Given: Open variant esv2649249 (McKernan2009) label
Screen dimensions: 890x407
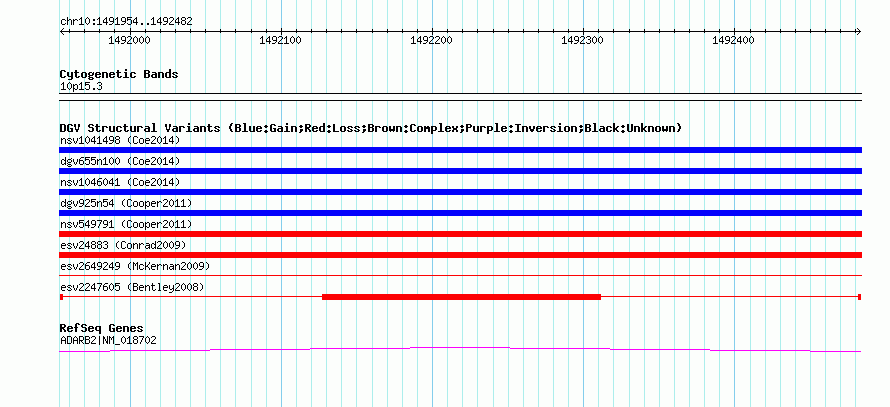Looking at the screenshot, I should pos(135,266).
